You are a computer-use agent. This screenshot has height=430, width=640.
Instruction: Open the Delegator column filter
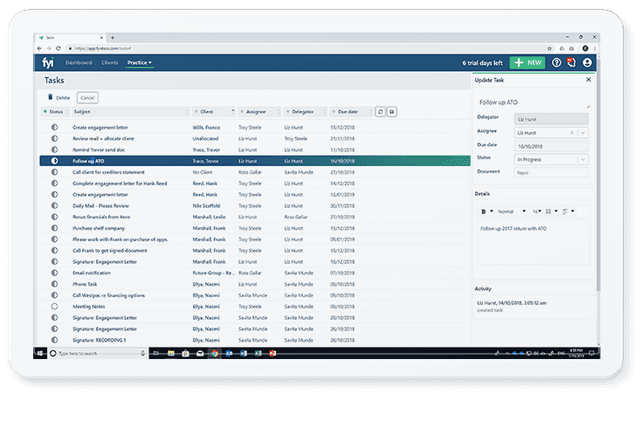pyautogui.click(x=305, y=111)
